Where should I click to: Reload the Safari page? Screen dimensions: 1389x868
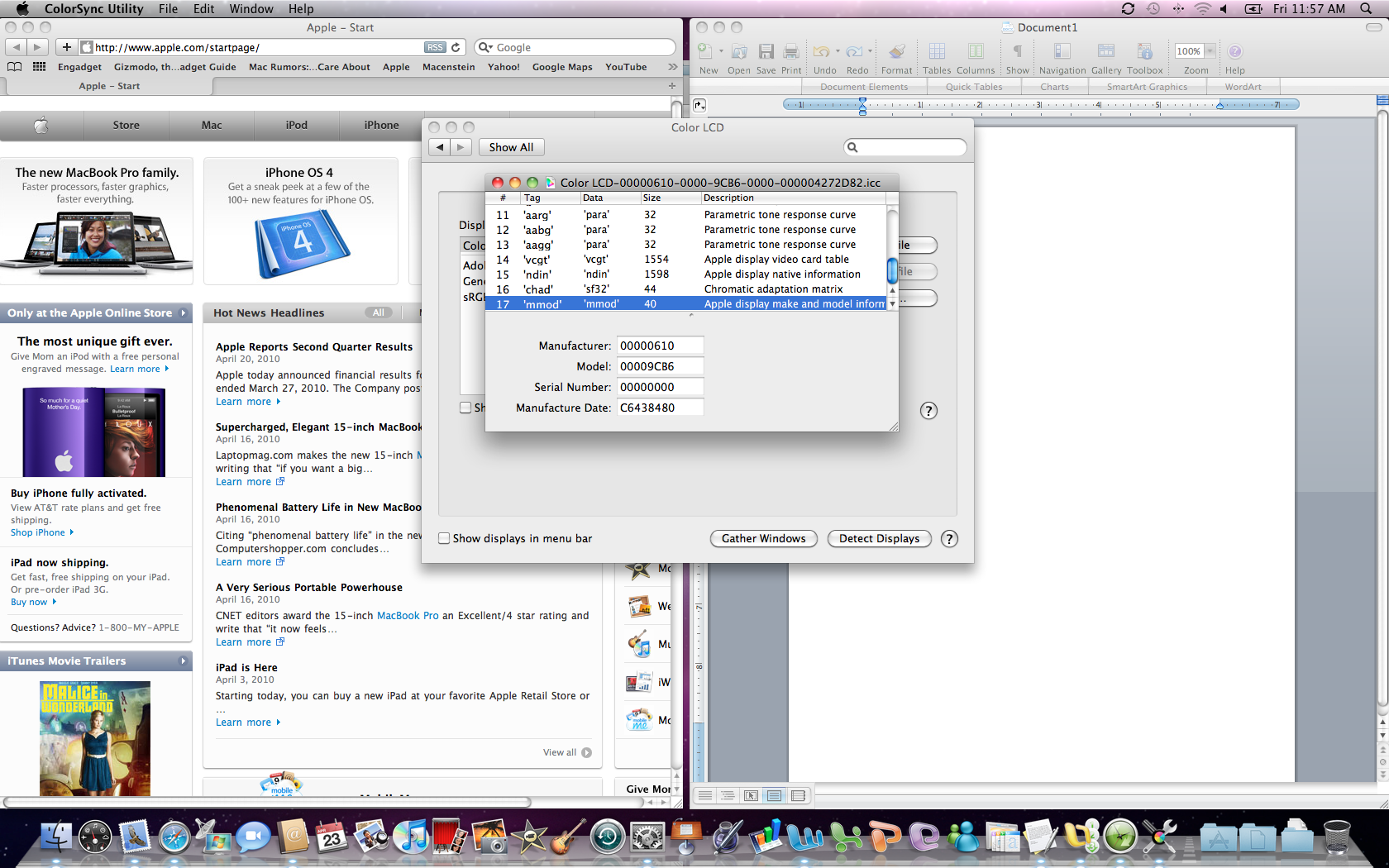tap(456, 47)
